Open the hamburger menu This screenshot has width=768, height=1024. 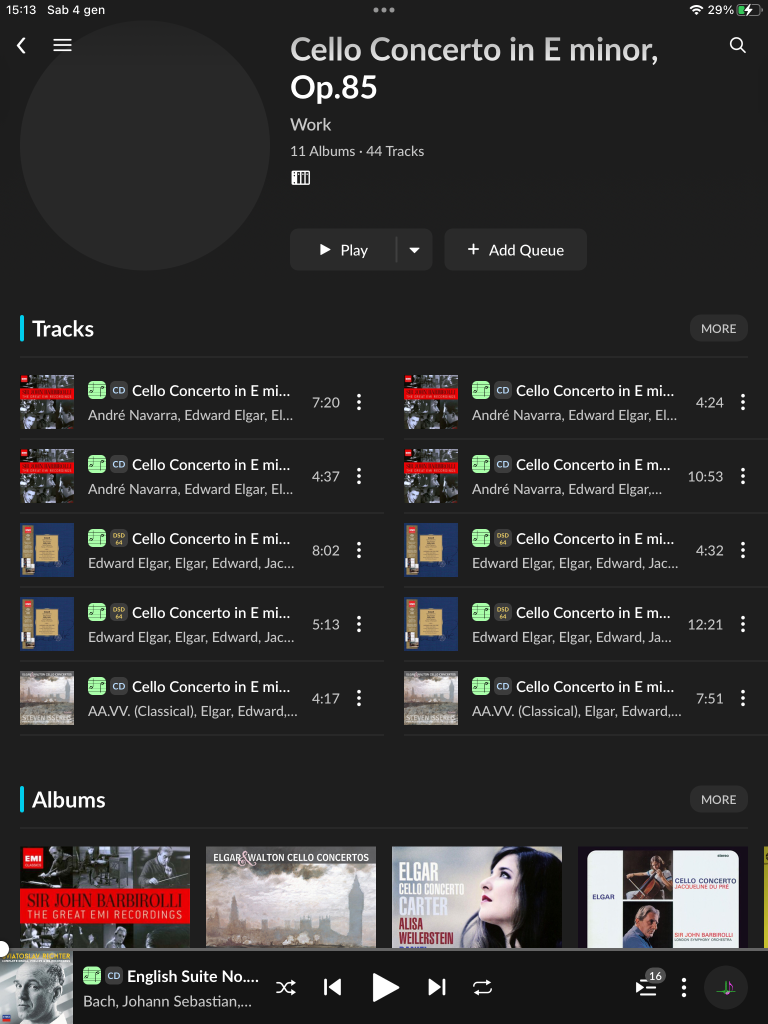click(x=62, y=45)
